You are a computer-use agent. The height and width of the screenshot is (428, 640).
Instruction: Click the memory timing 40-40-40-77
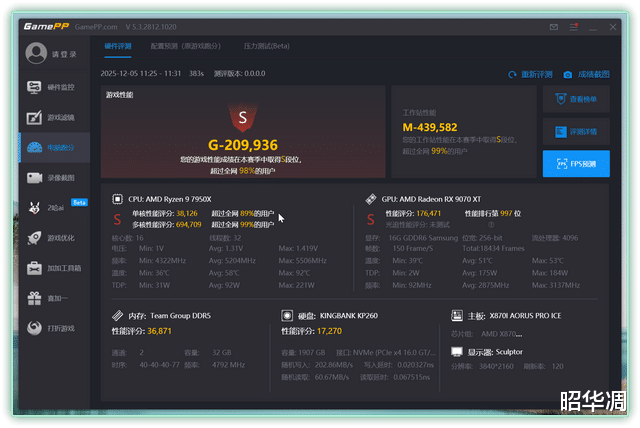click(160, 365)
